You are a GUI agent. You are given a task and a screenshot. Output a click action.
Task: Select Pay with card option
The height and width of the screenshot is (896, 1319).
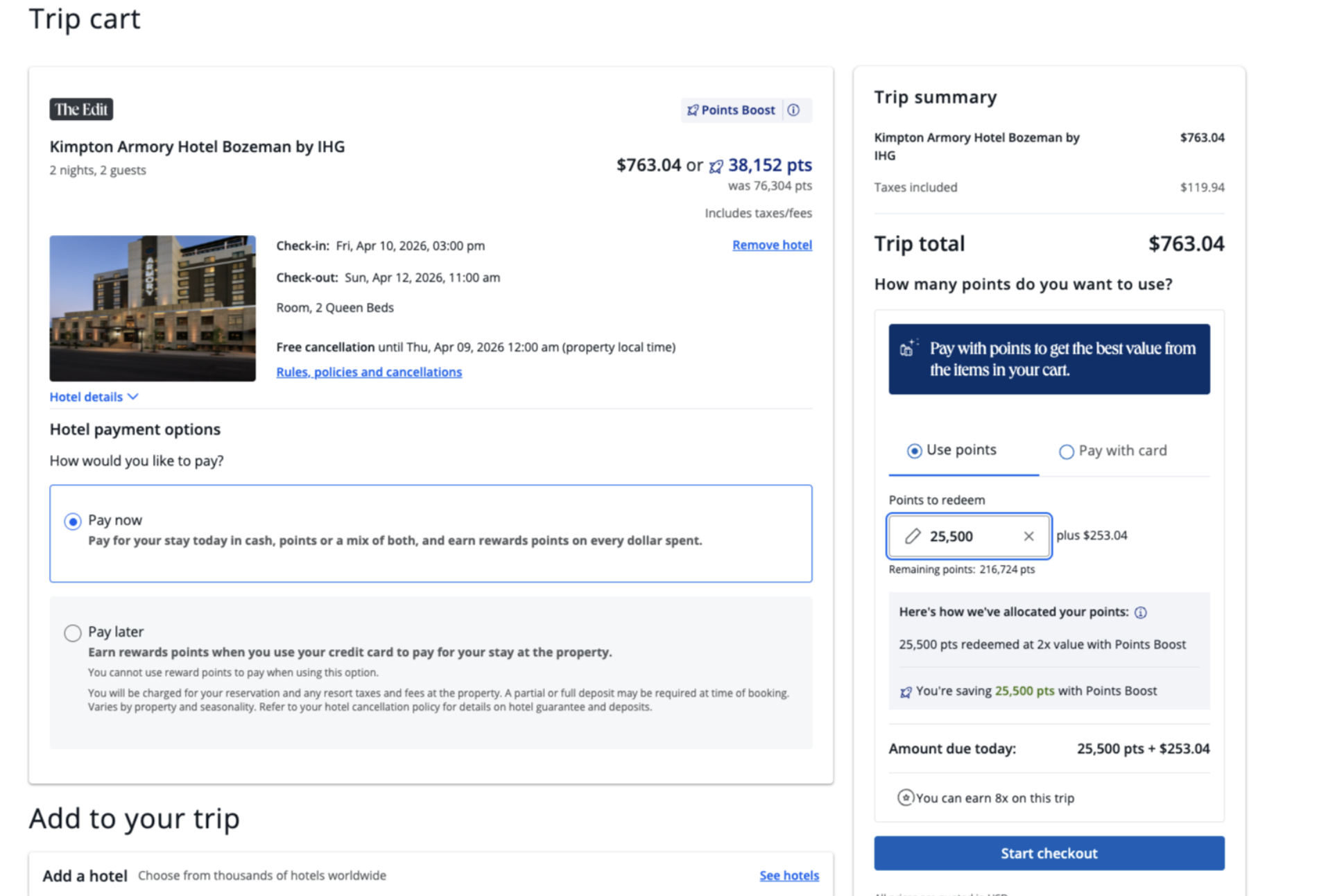pyautogui.click(x=1067, y=451)
